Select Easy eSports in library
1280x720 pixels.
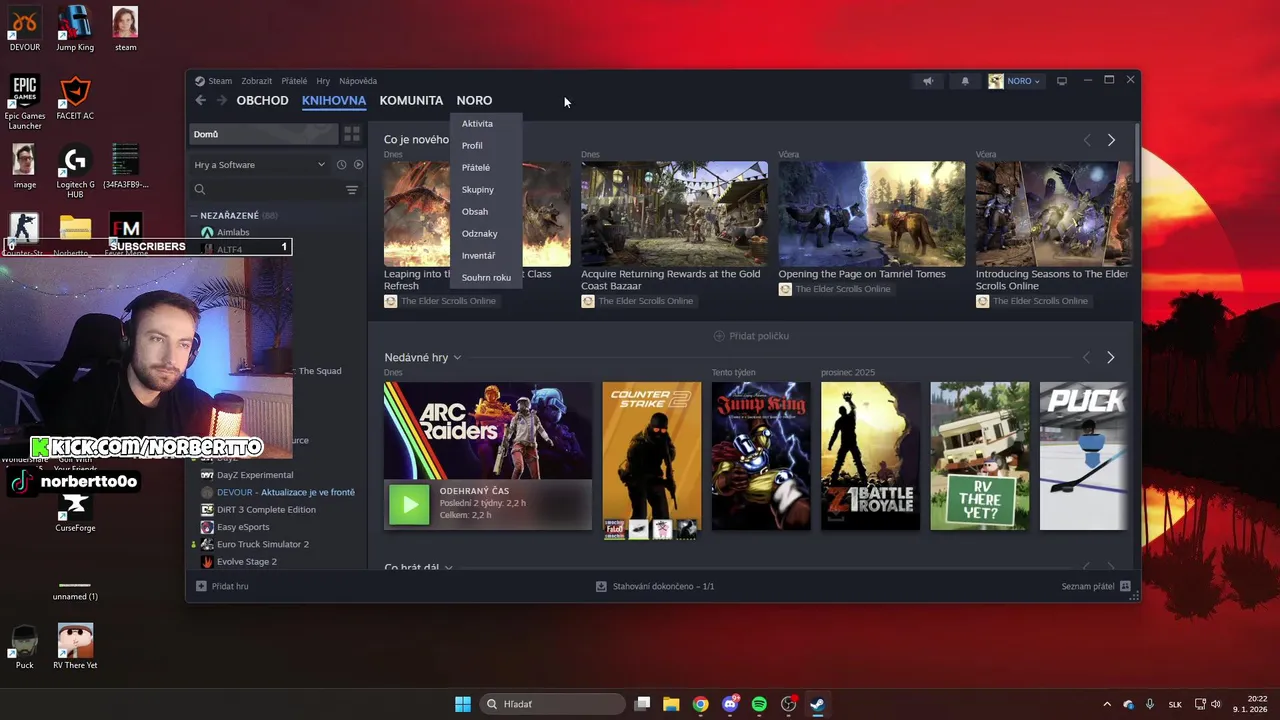tap(243, 527)
